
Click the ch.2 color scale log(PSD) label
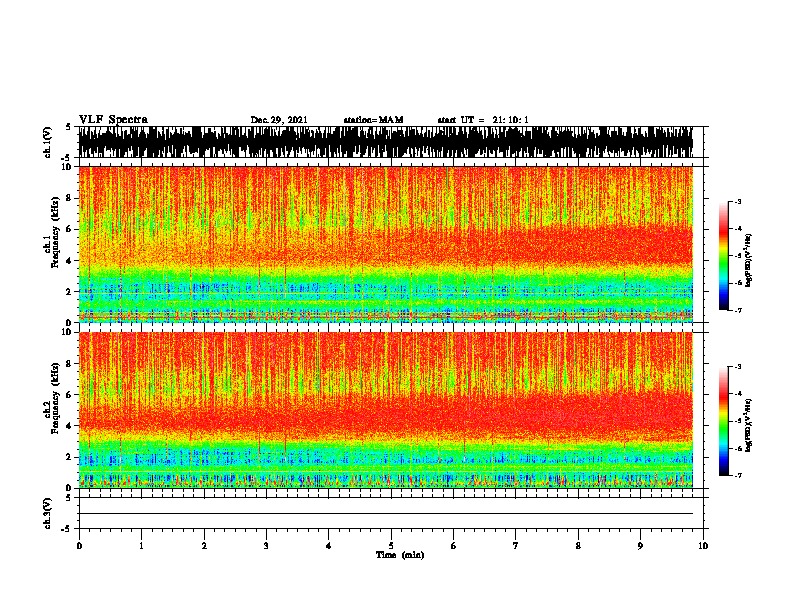coord(748,426)
